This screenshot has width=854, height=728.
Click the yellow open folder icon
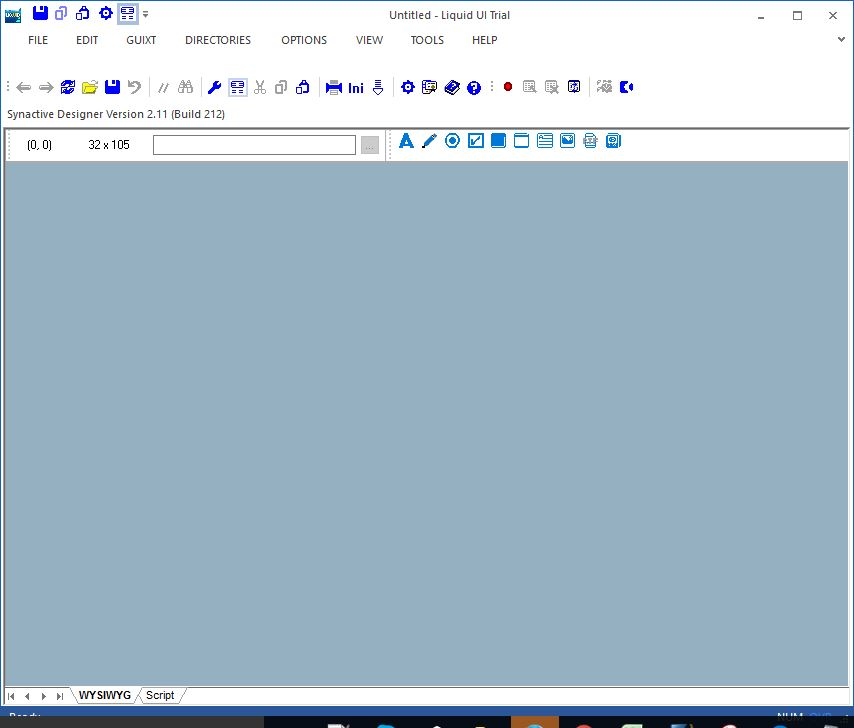pyautogui.click(x=90, y=87)
